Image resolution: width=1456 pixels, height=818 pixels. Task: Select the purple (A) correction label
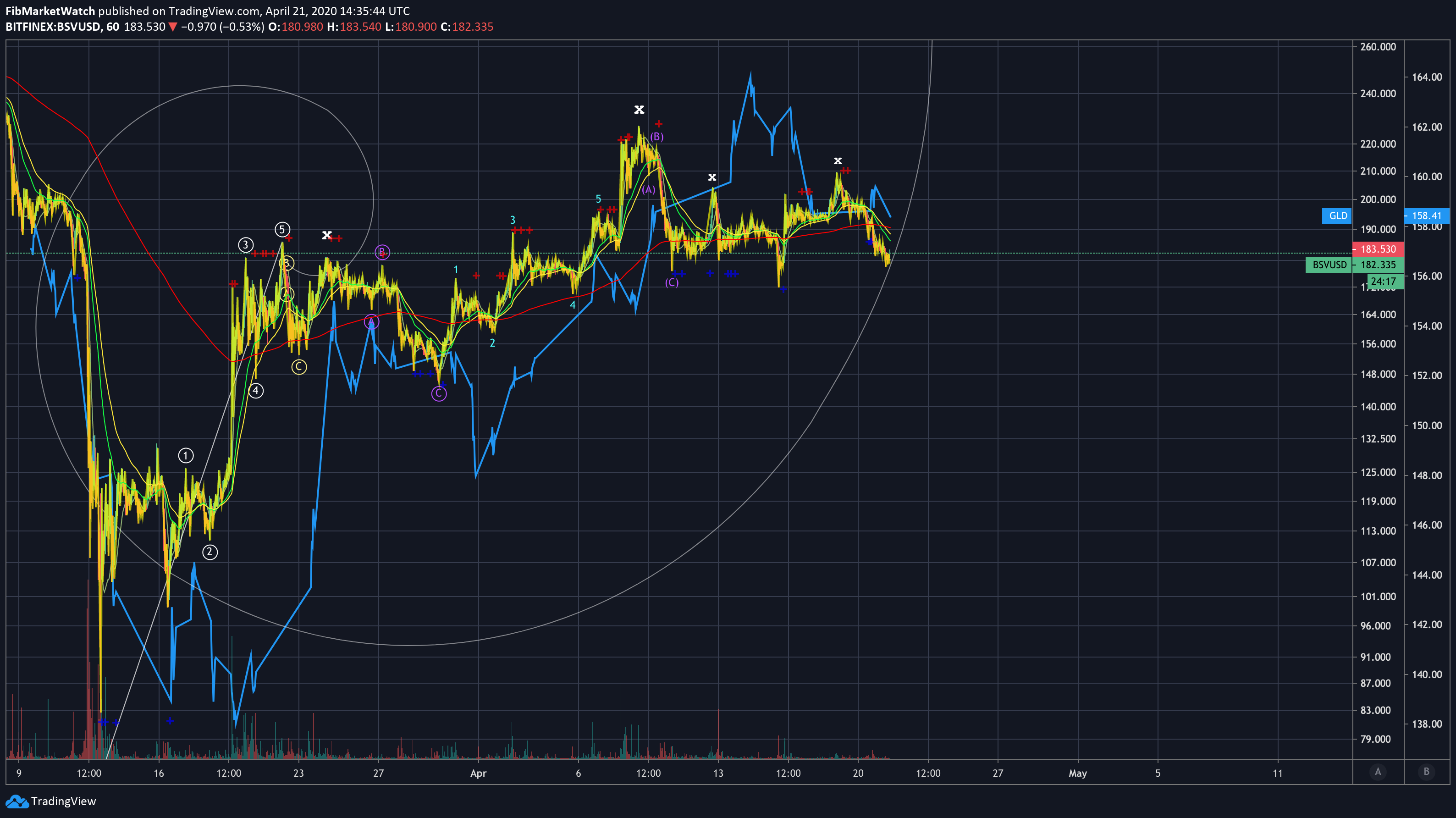pos(648,189)
